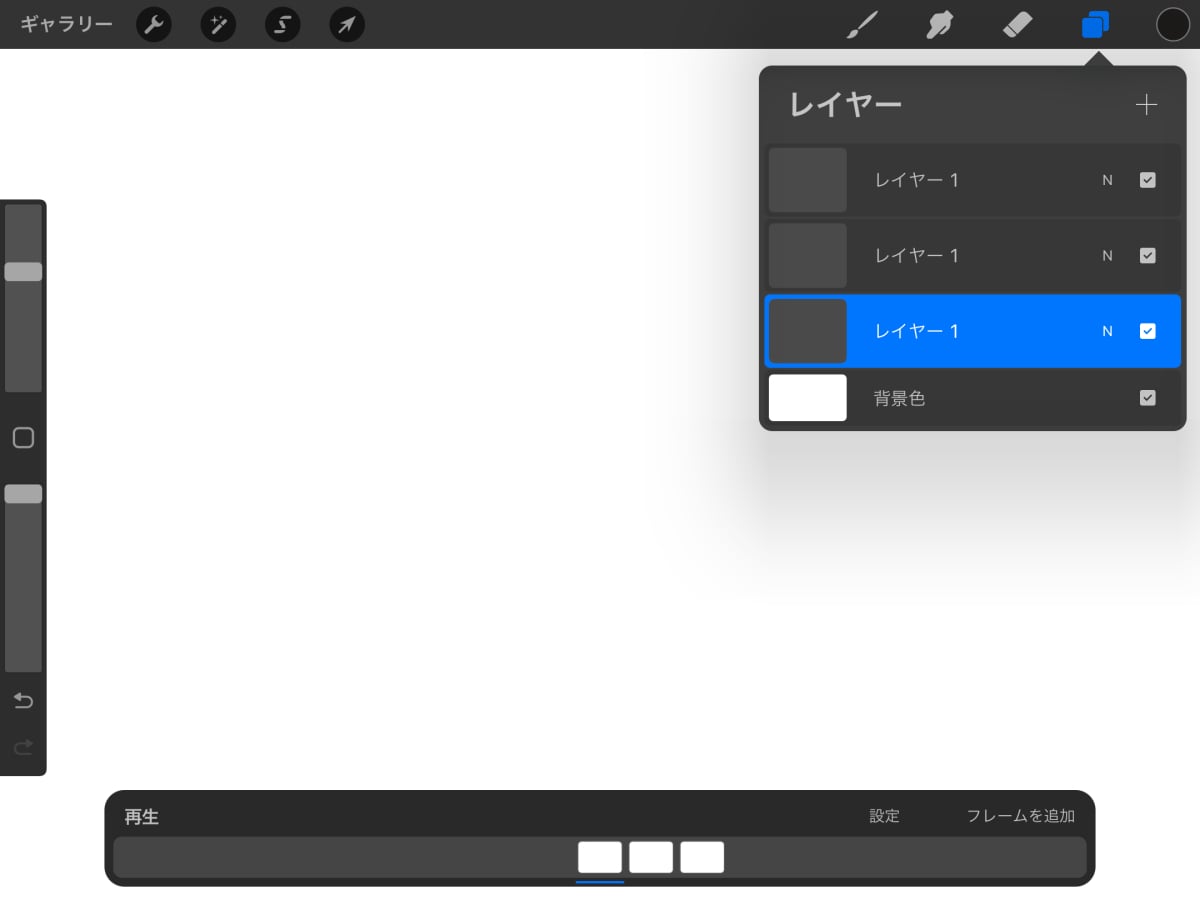Click the brush size slider handle
Viewport: 1200px width, 900px height.
23,271
